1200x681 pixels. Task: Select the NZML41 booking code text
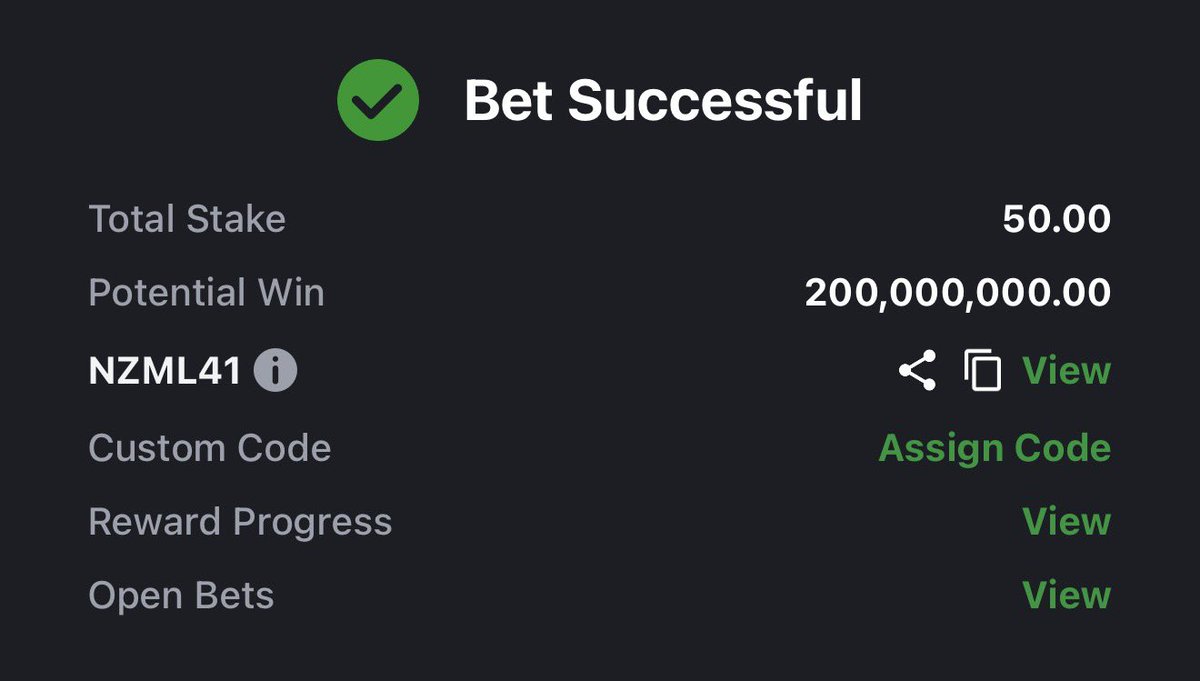click(165, 372)
